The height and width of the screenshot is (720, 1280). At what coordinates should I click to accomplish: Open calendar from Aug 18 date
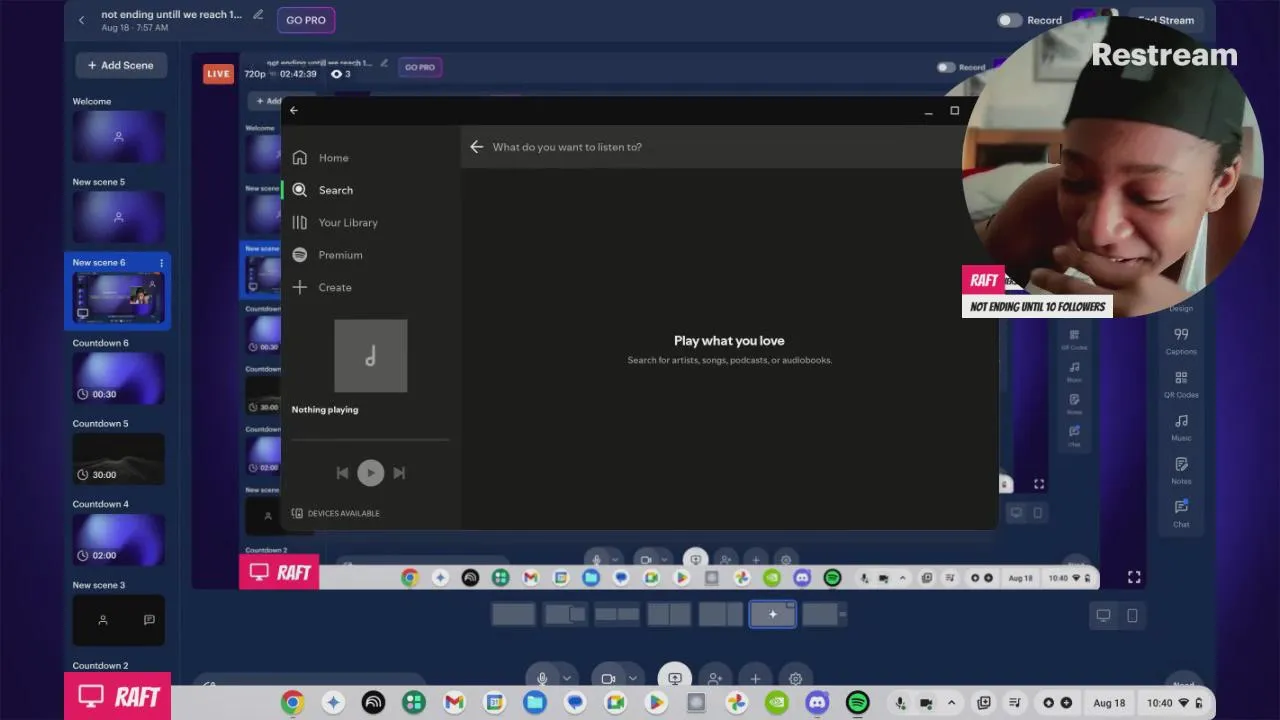1109,703
